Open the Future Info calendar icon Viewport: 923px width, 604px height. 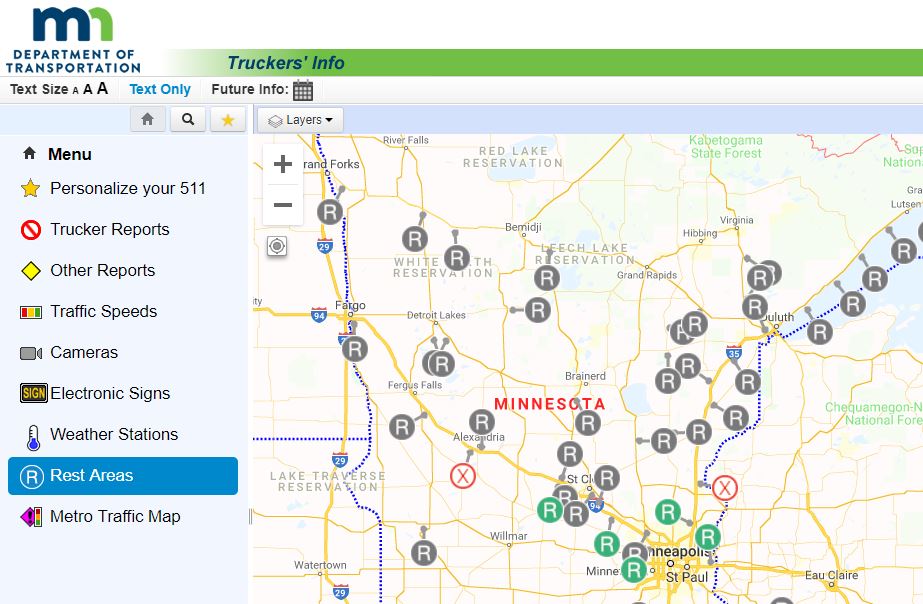click(x=303, y=90)
